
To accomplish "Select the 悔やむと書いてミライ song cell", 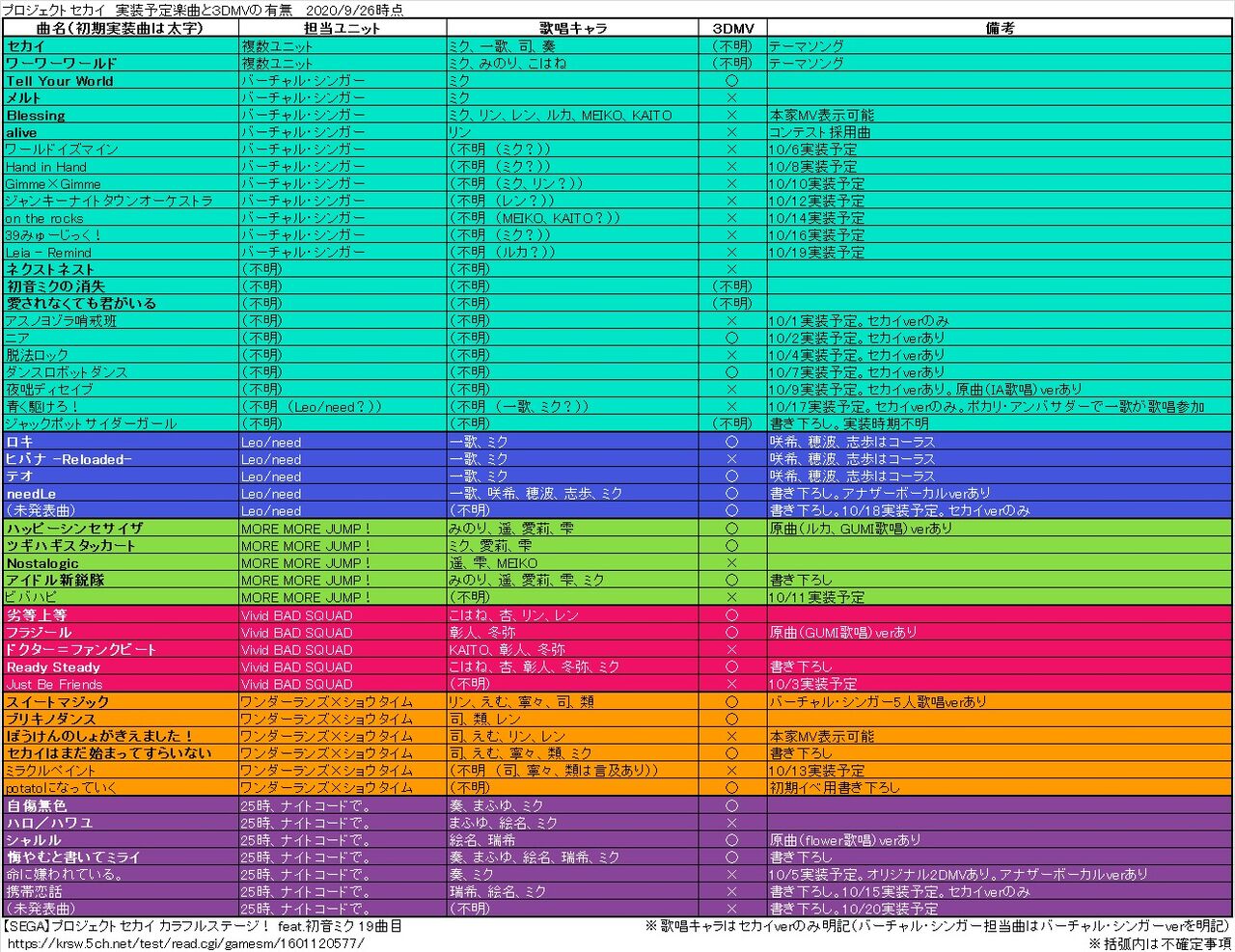I will coord(121,857).
